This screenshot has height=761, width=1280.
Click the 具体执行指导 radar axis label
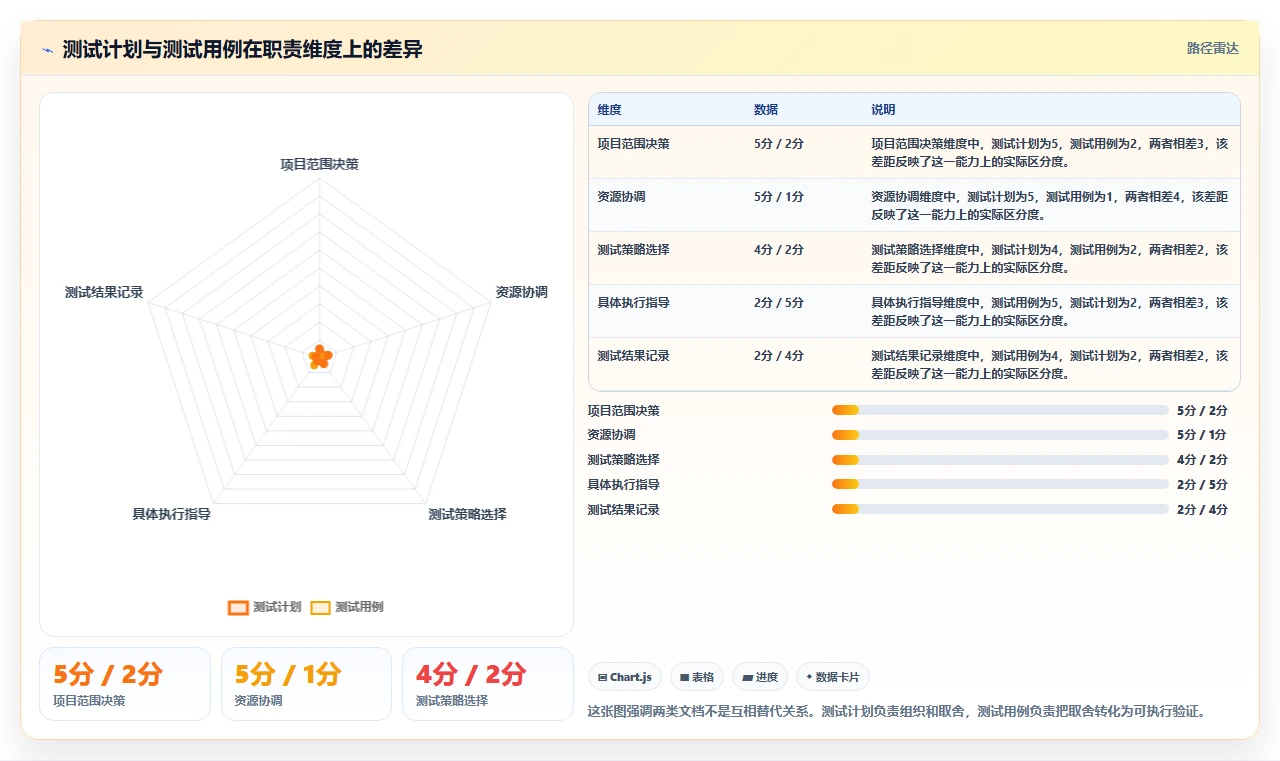pyautogui.click(x=171, y=514)
